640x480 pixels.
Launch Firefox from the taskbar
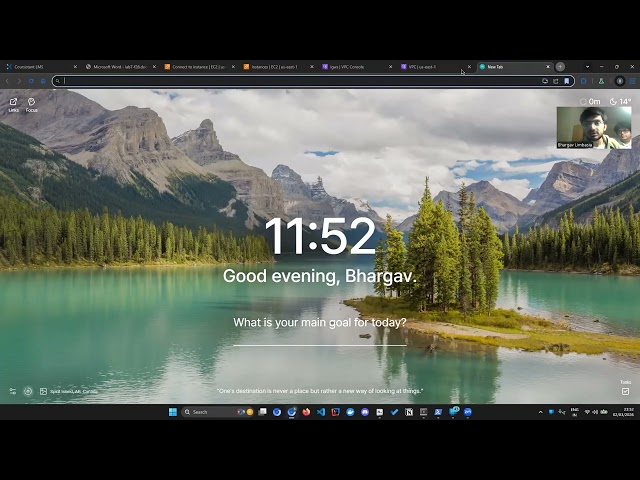306,412
